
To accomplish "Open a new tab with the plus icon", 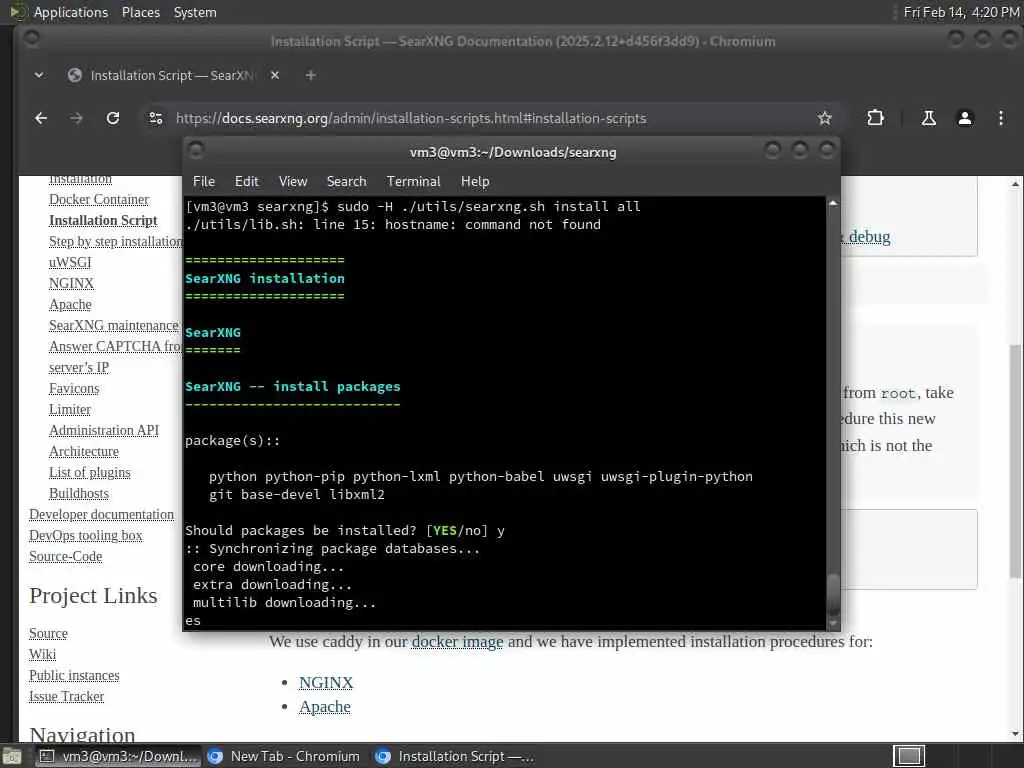I will 311,76.
